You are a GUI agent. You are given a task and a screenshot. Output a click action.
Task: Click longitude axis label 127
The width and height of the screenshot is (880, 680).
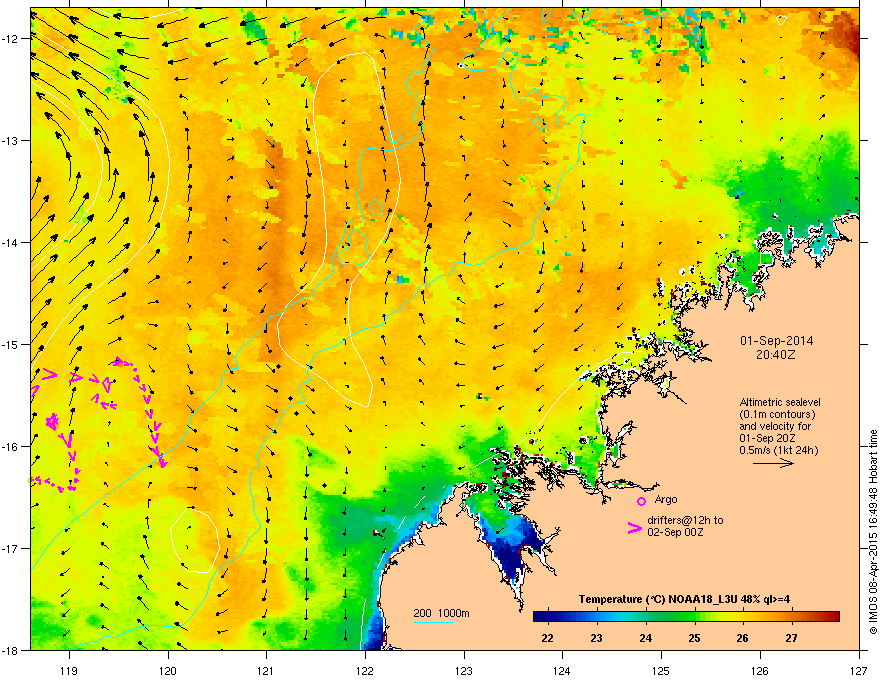(x=859, y=670)
